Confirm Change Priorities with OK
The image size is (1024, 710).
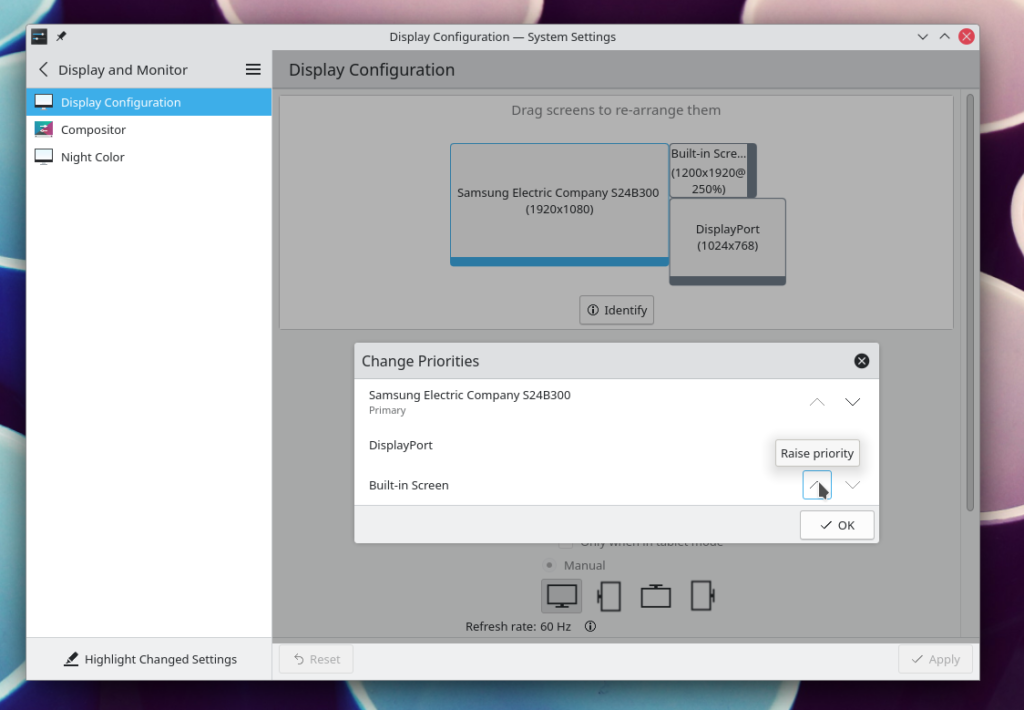pos(837,525)
